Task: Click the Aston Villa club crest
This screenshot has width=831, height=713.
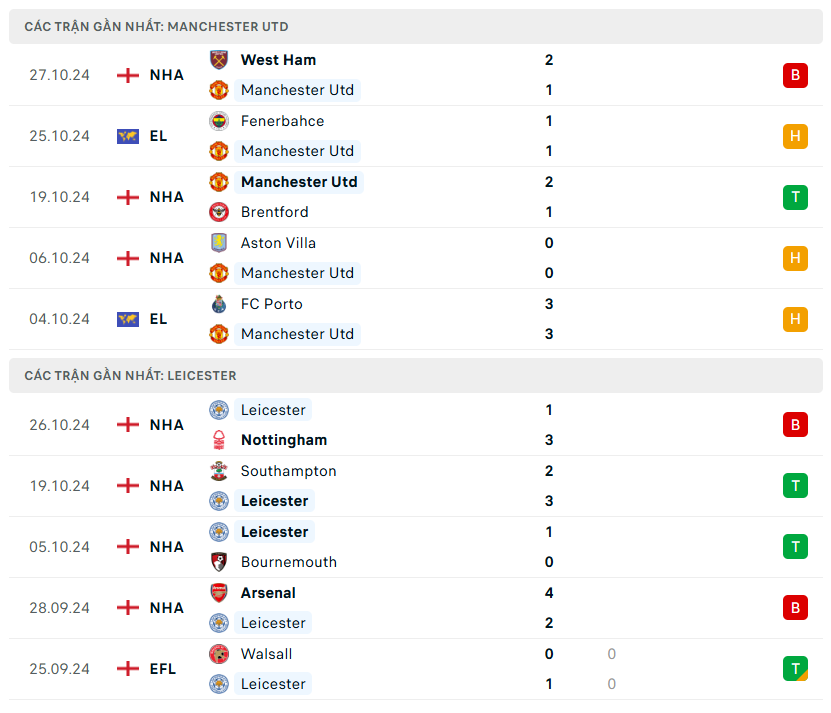Action: [219, 243]
